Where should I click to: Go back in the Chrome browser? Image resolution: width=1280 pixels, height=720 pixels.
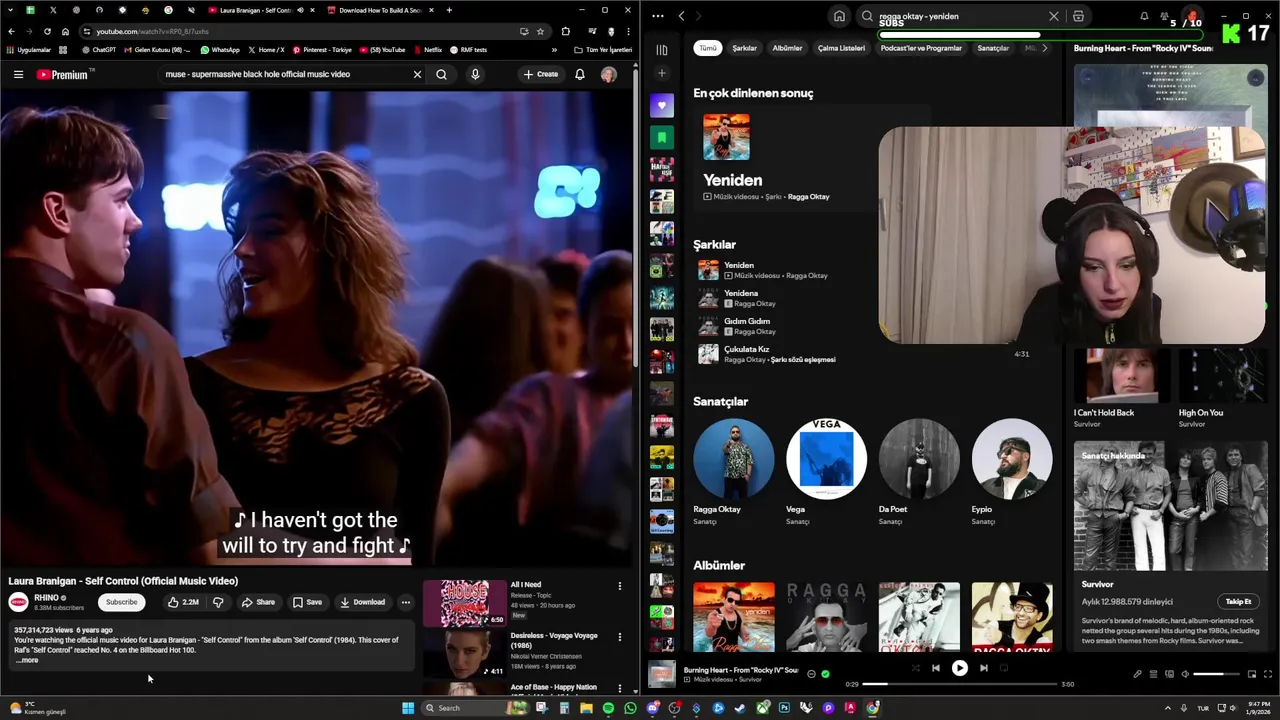pyautogui.click(x=11, y=31)
